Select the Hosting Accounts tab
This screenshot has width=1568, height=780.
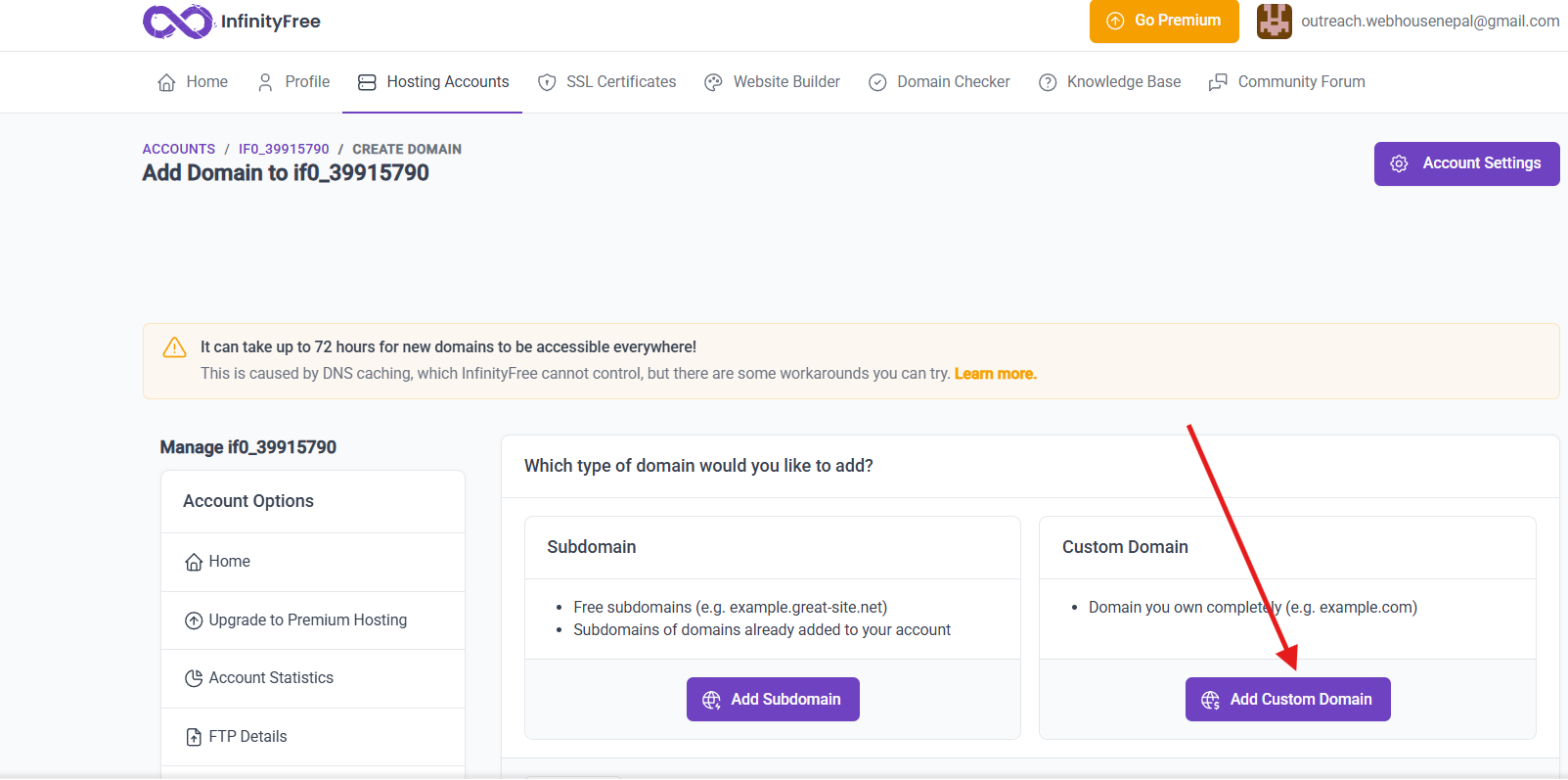tap(432, 82)
